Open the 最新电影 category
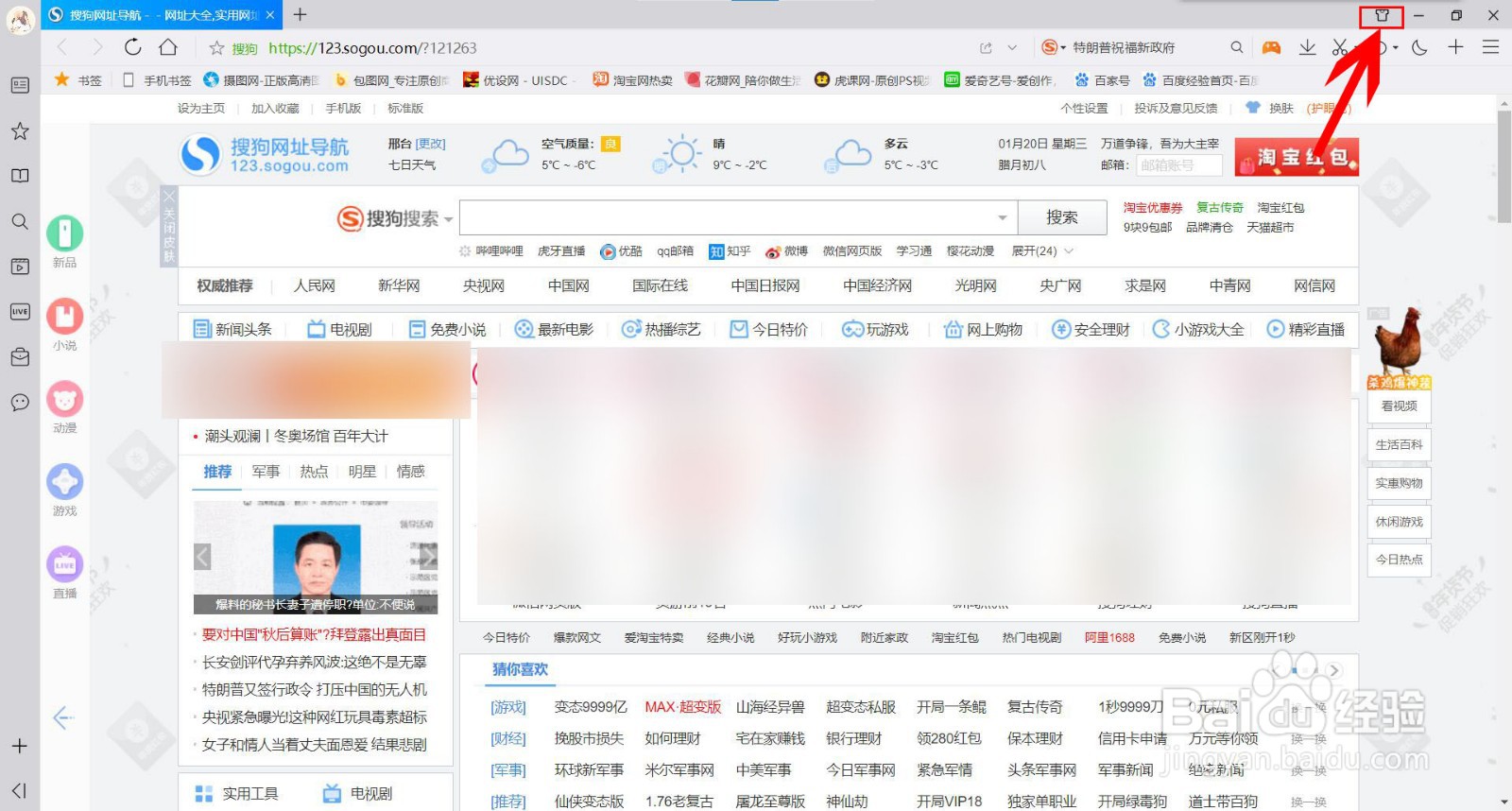 point(554,329)
